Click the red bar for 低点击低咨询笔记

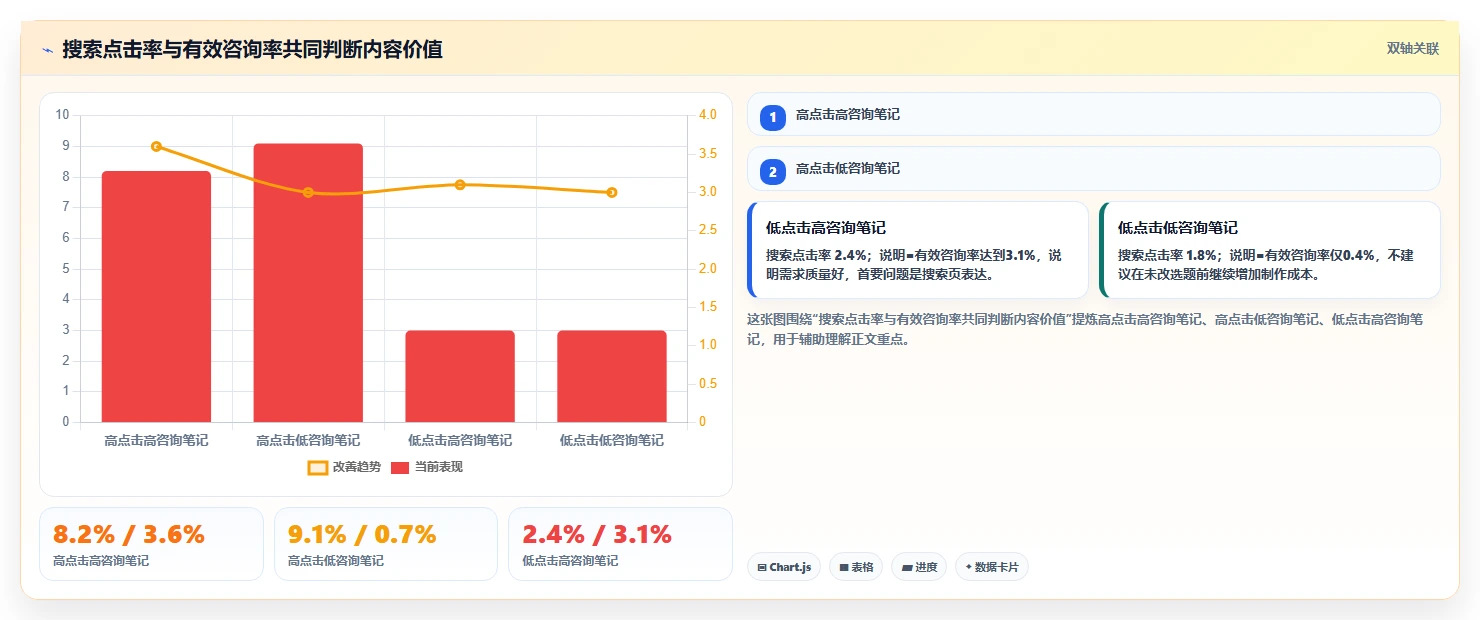tap(612, 376)
